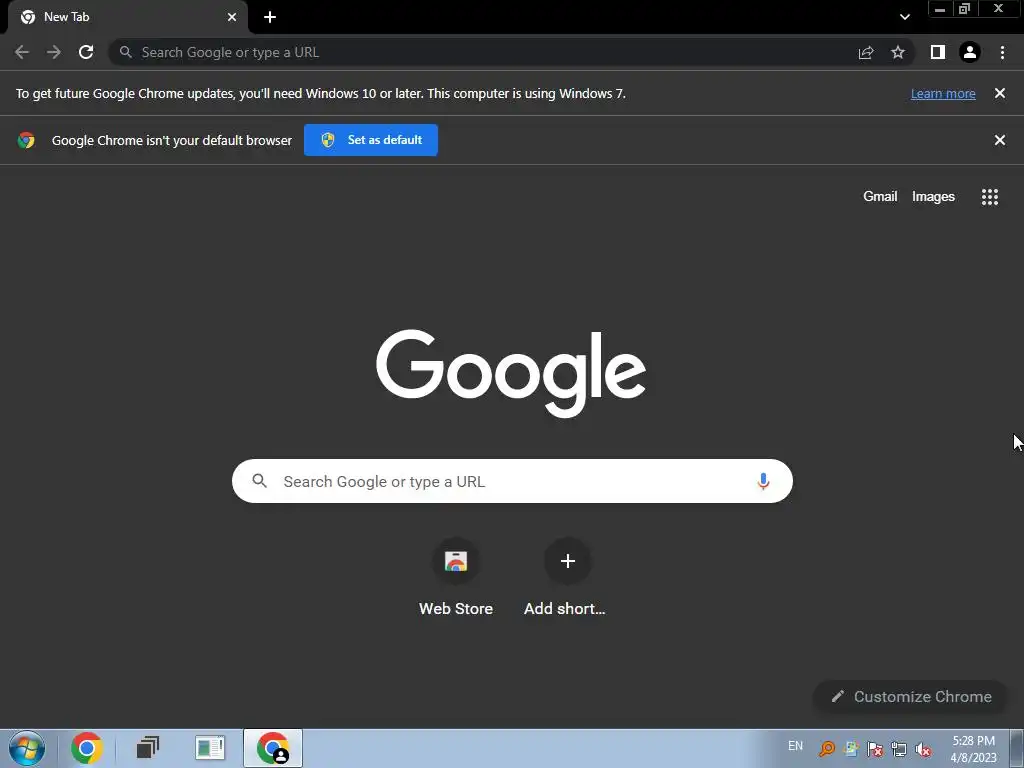Viewport: 1024px width, 768px height.
Task: Open the Images link
Action: (933, 197)
